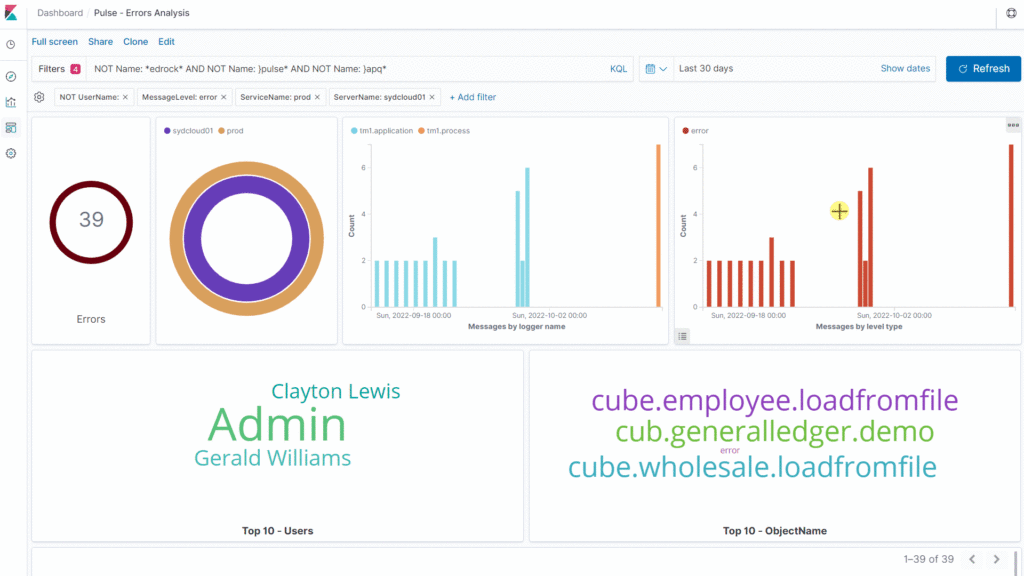Remove the MessageLevel: error filter
The height and width of the screenshot is (576, 1024).
[224, 97]
